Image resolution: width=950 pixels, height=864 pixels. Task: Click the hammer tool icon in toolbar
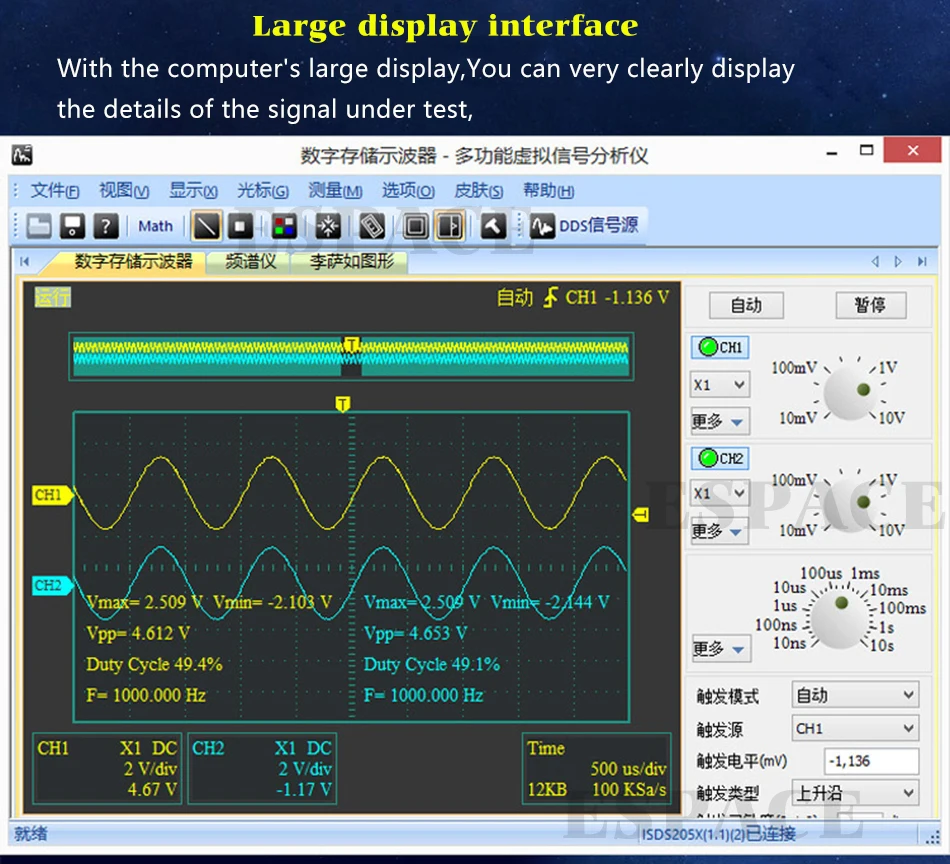492,226
